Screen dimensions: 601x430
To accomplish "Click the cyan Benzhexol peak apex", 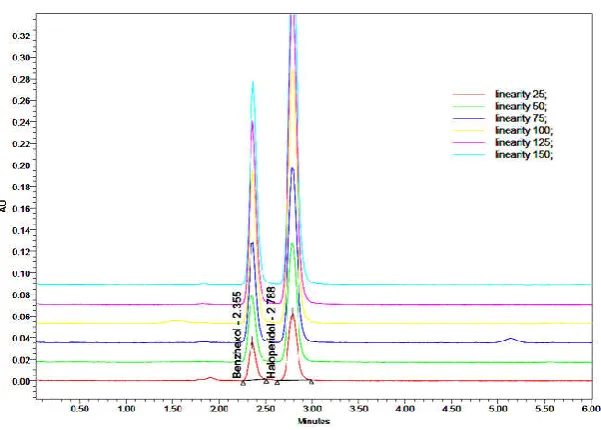I will [253, 82].
